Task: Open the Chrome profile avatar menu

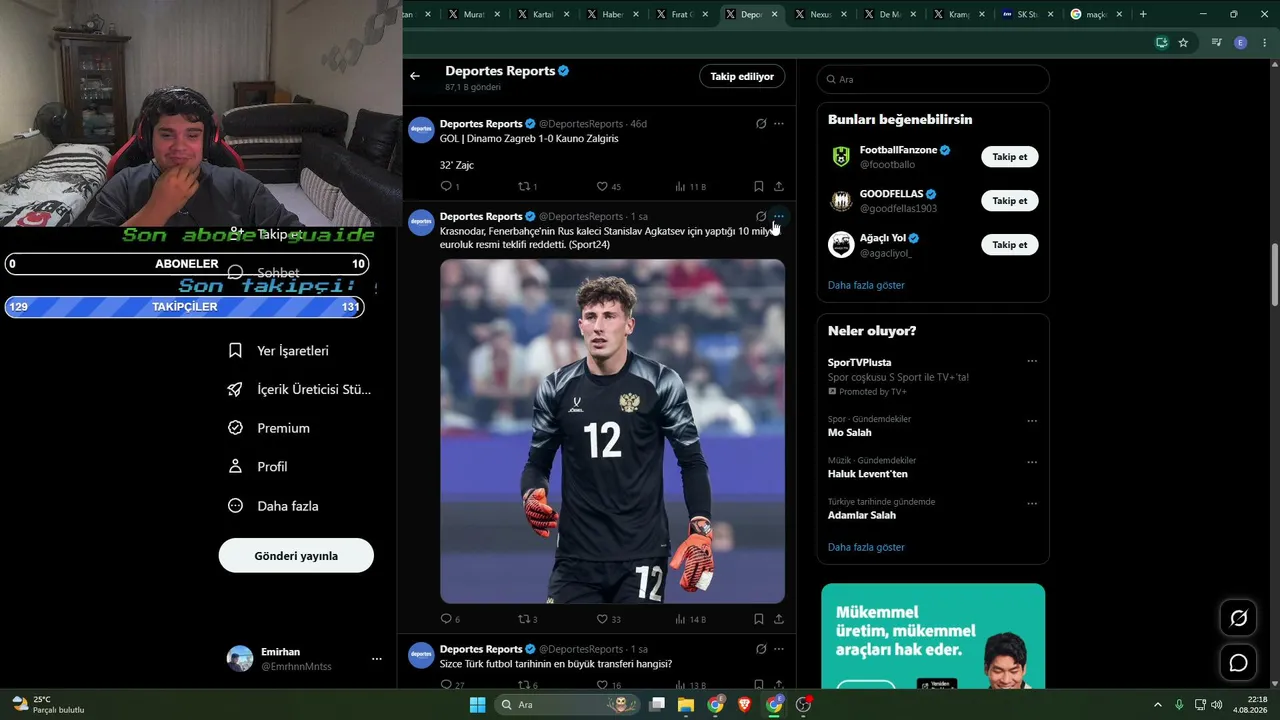Action: coord(1241,43)
